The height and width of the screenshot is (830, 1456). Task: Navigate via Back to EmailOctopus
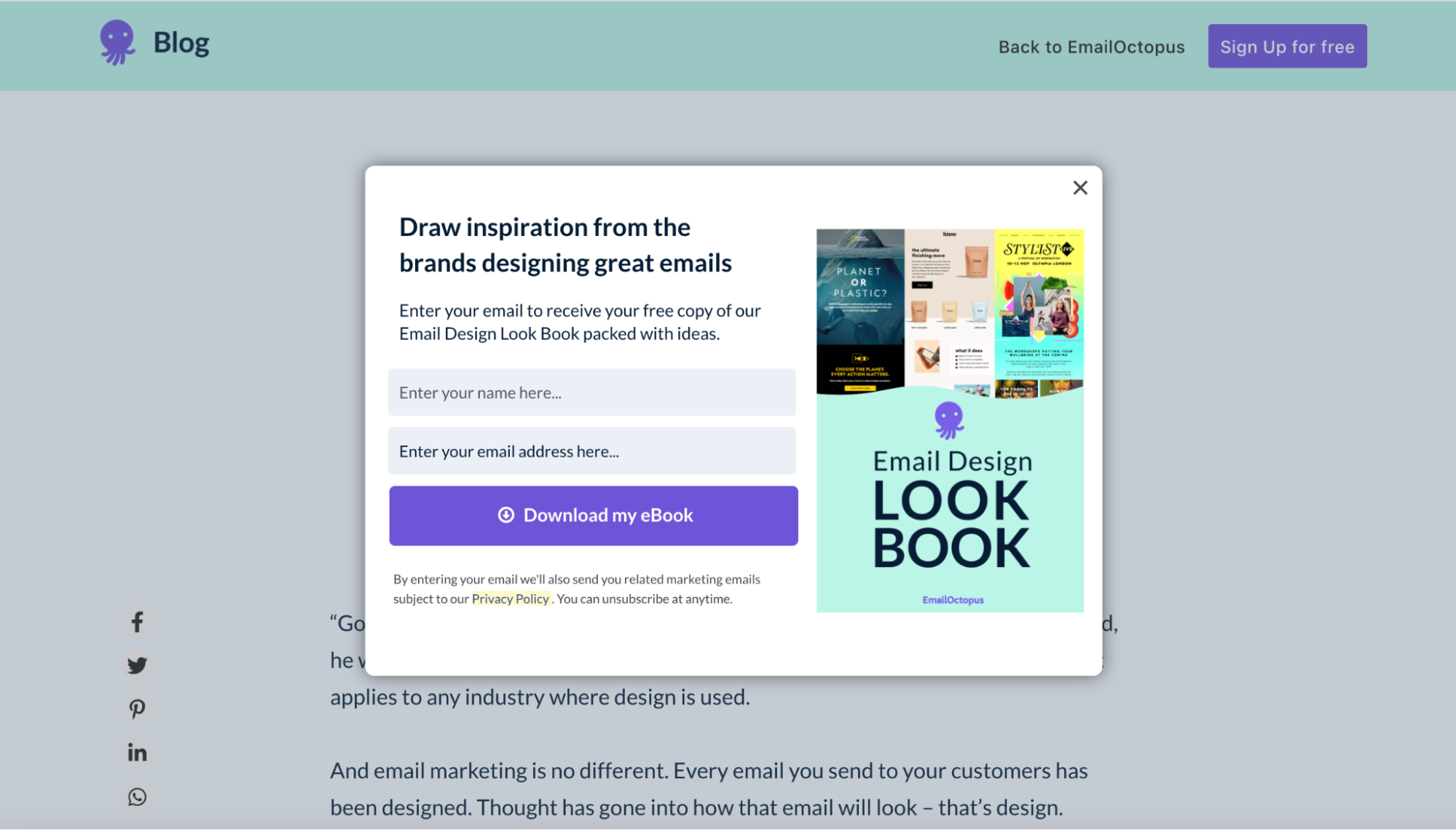click(1090, 46)
